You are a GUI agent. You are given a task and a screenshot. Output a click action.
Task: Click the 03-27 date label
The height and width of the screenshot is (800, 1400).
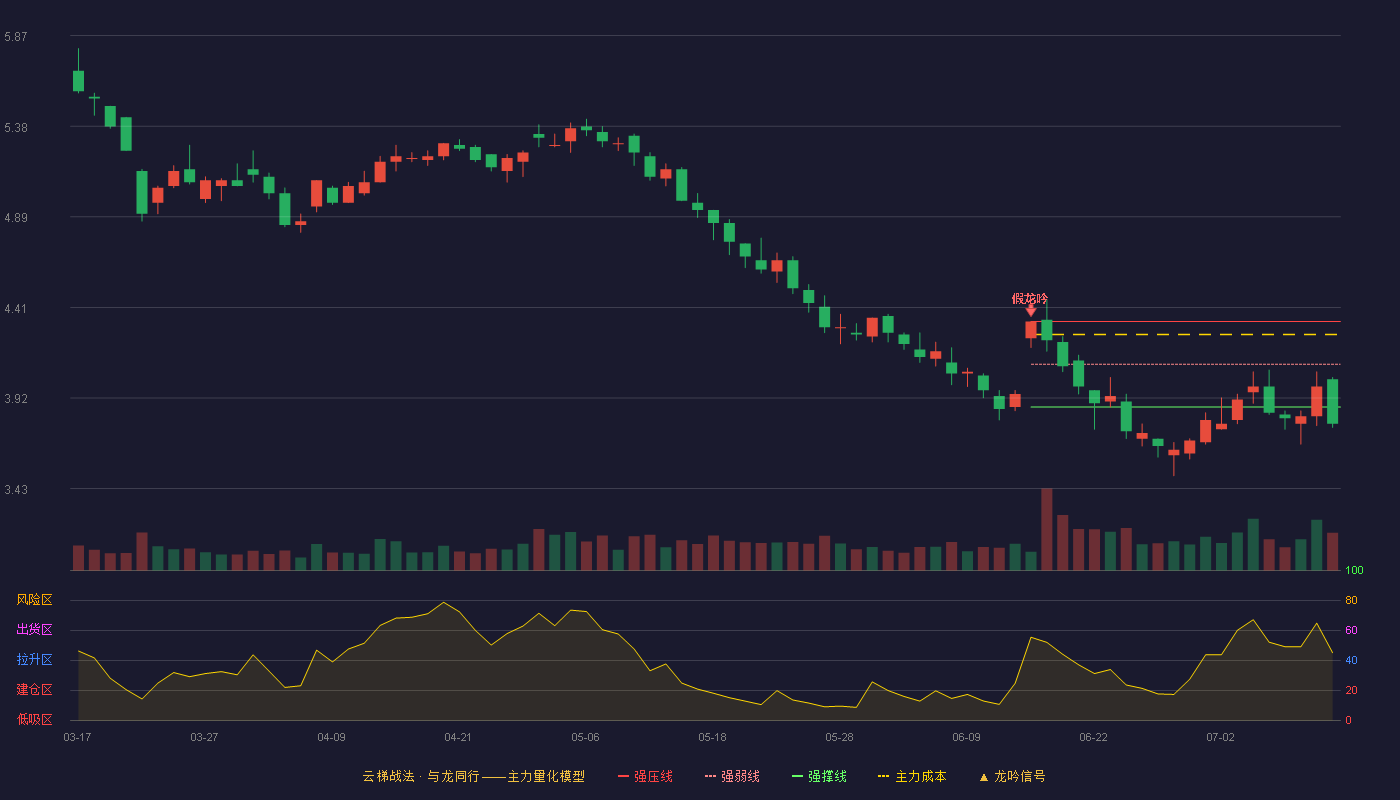[204, 737]
